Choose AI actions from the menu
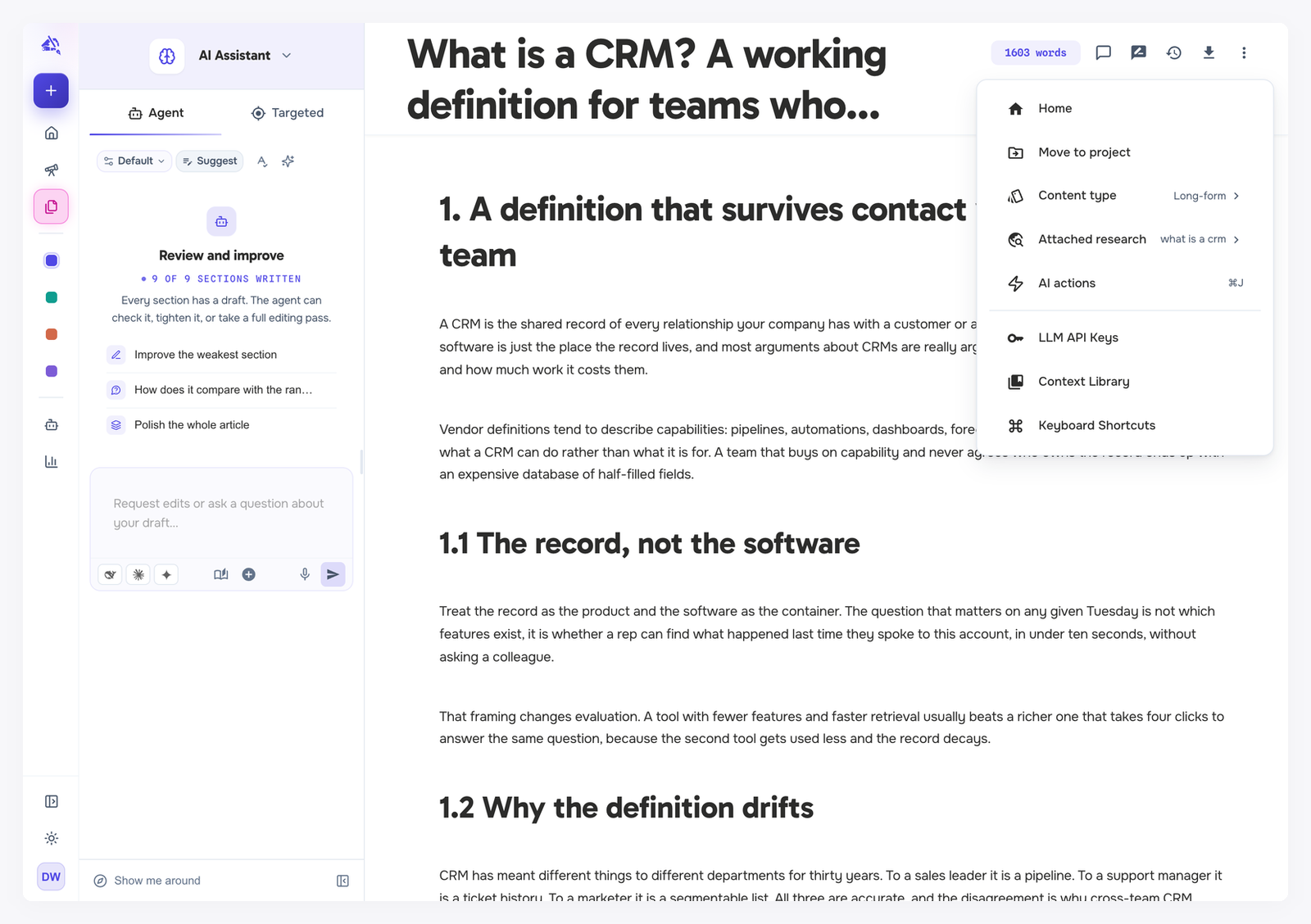The width and height of the screenshot is (1311, 924). (x=1125, y=283)
